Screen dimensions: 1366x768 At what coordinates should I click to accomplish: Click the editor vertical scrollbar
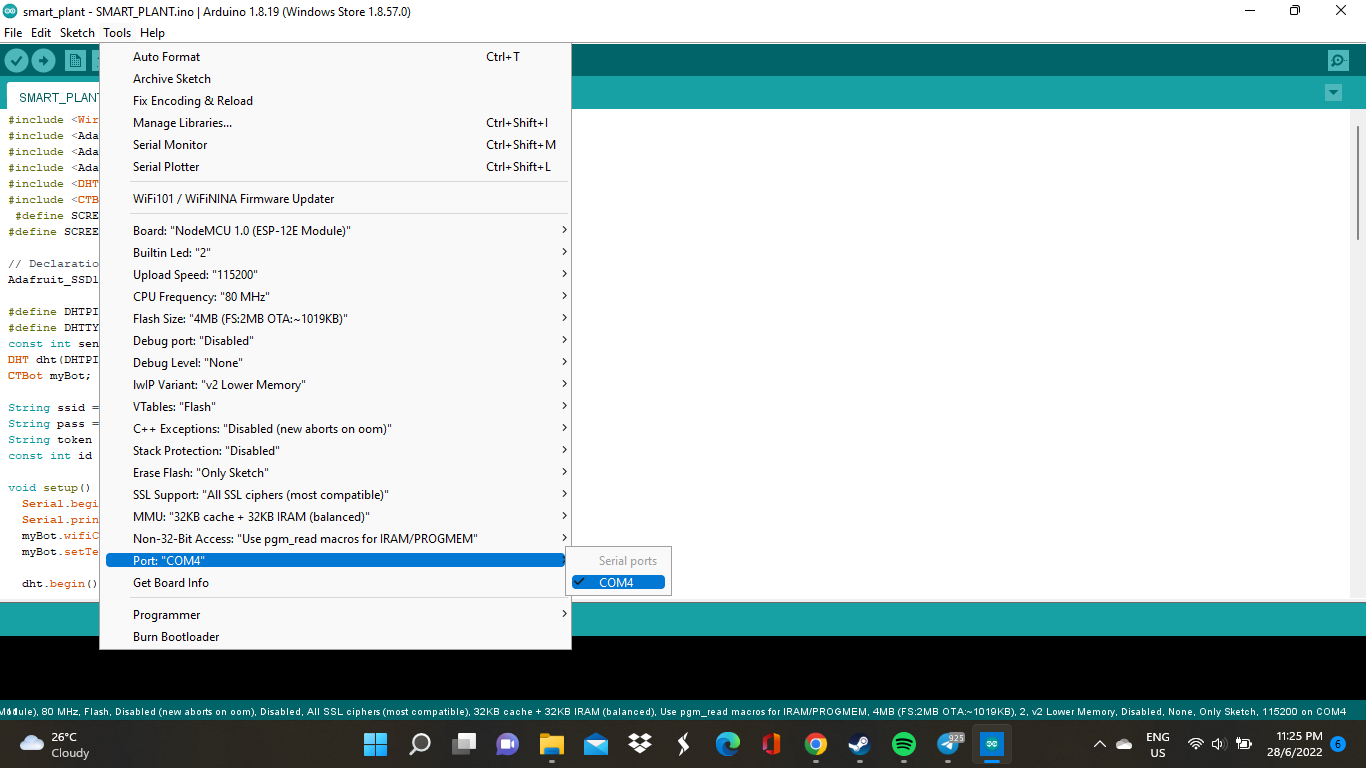point(1358,182)
